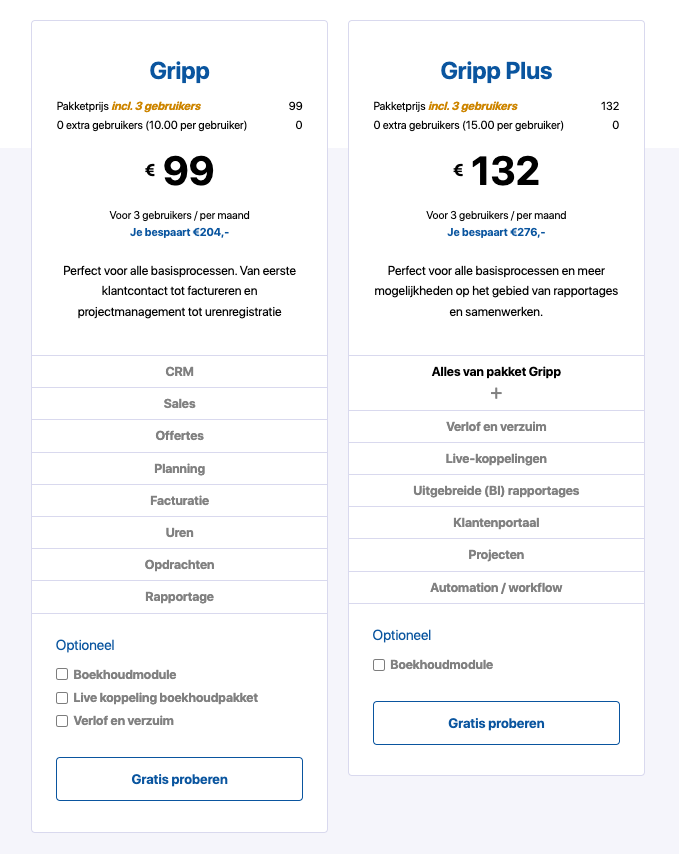
Task: Check the Live koppeling boekhoudpakket option
Action: tap(62, 697)
